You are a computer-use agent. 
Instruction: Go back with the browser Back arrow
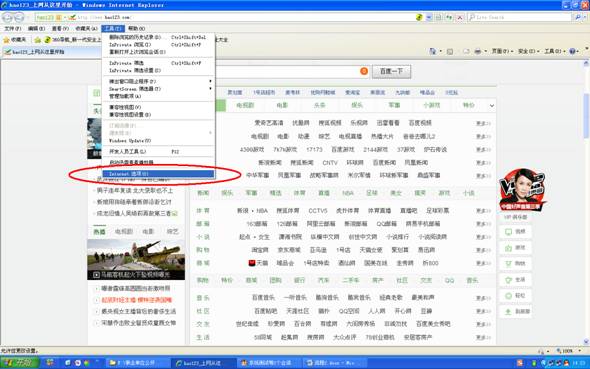tap(7, 17)
